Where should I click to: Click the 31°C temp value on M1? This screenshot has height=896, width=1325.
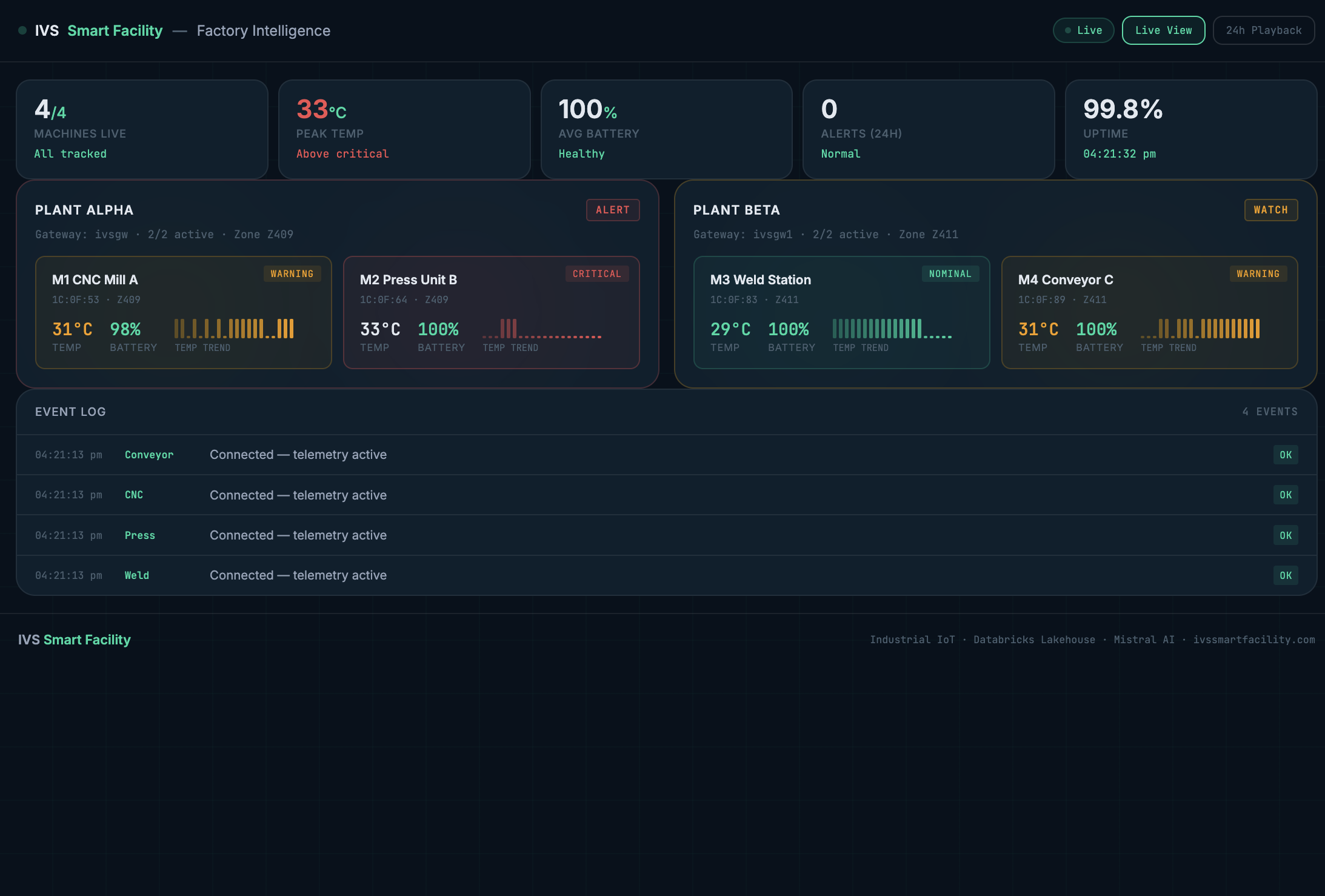72,329
